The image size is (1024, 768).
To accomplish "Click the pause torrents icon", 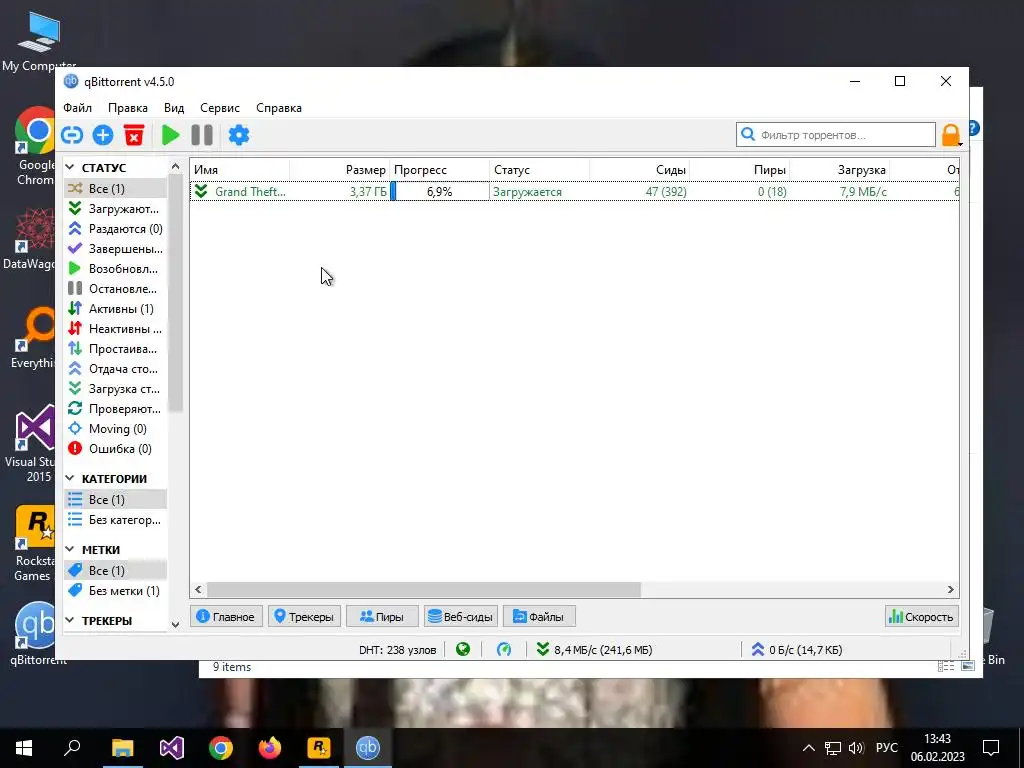I will (202, 135).
